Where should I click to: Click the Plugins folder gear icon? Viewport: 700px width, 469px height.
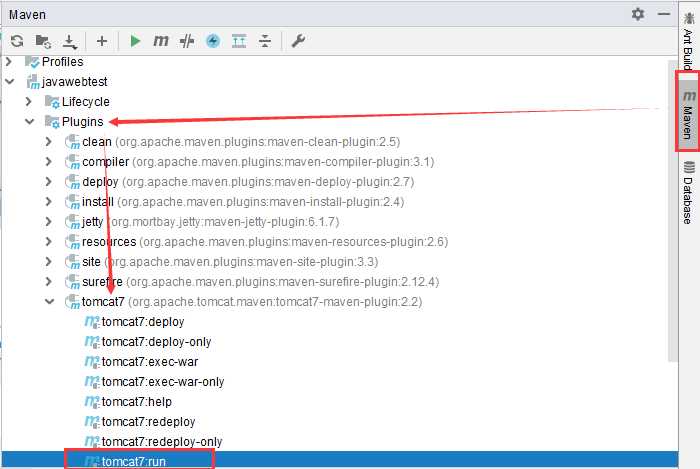point(52,121)
